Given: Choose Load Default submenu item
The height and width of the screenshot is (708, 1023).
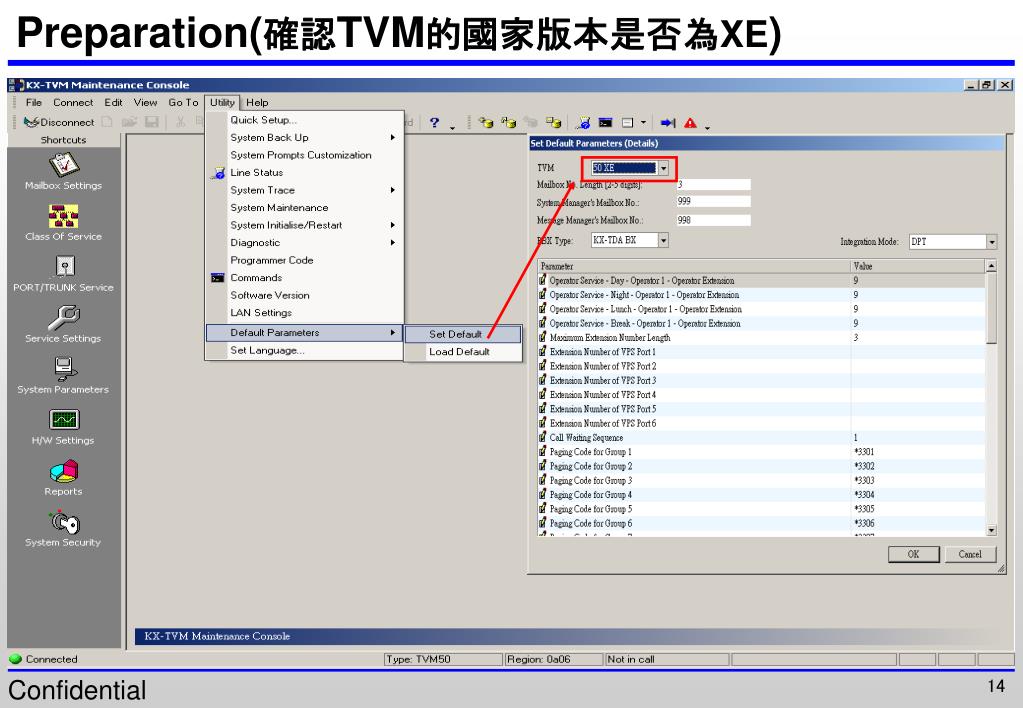Looking at the screenshot, I should click(463, 352).
